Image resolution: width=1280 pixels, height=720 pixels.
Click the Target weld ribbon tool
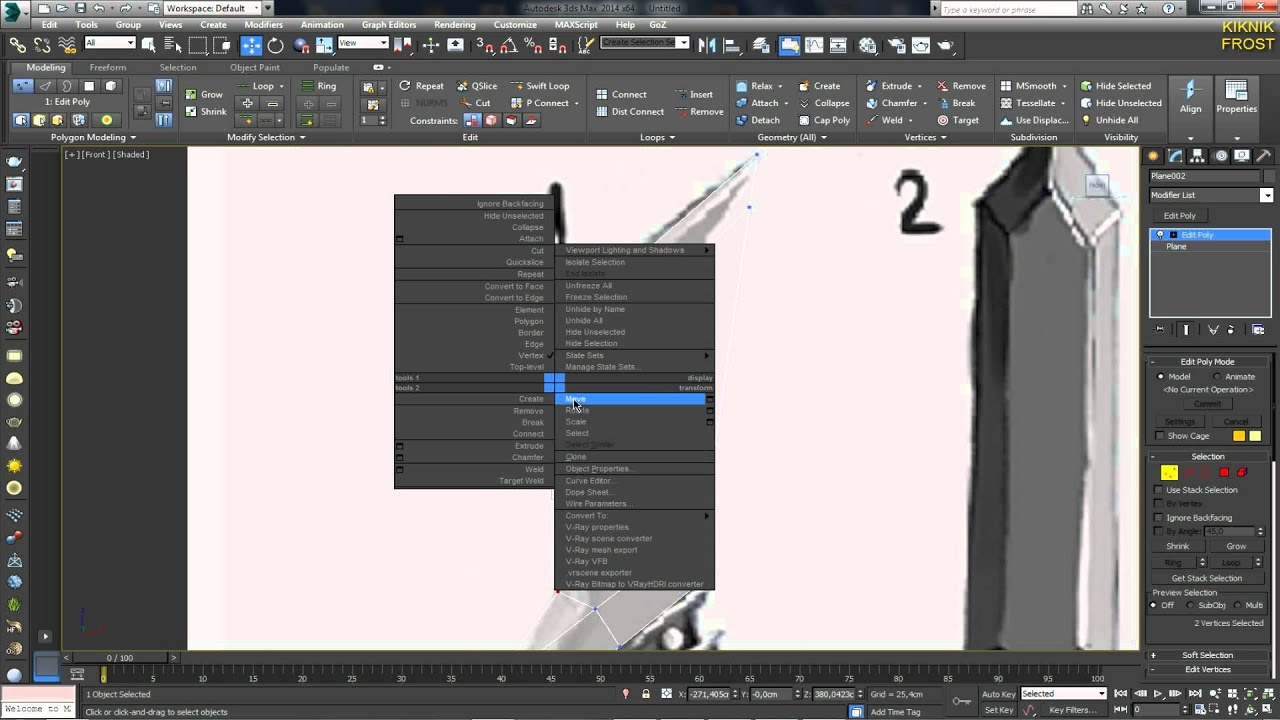point(957,120)
